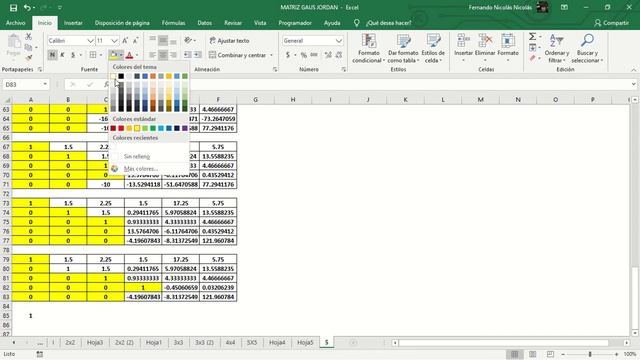This screenshot has width=640, height=360.
Task: Pick the dark red standard color swatch
Action: point(113,128)
